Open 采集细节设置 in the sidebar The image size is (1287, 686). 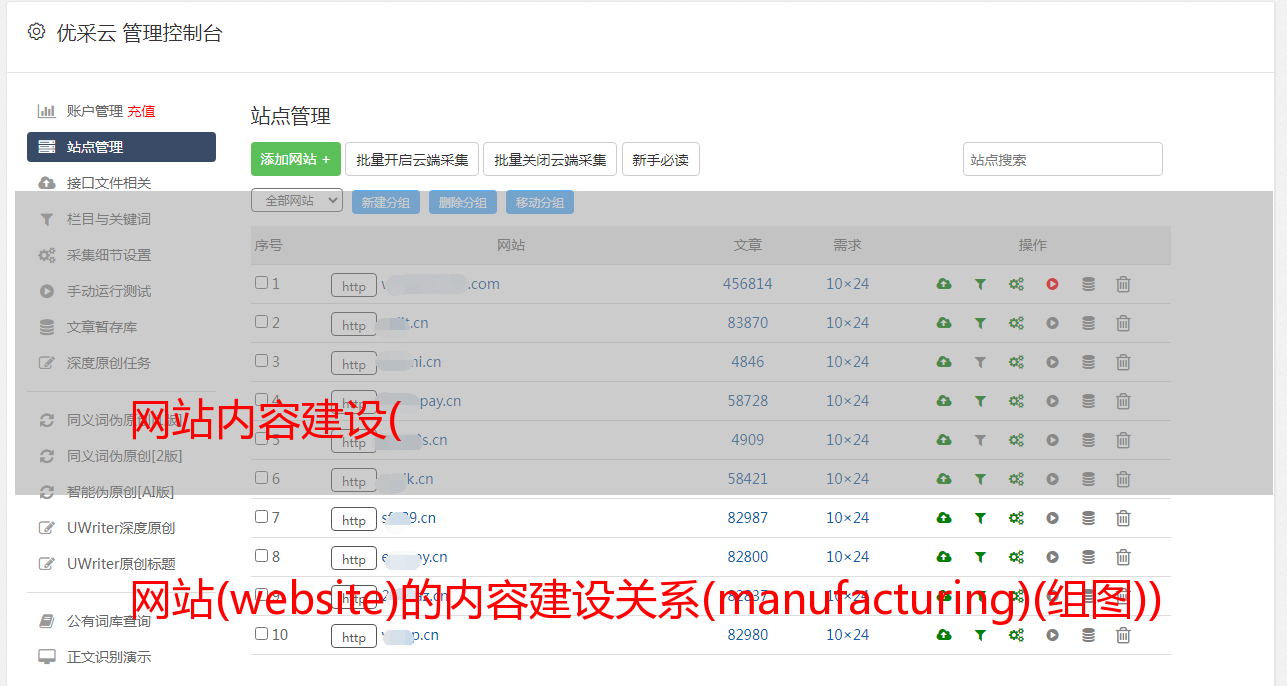coord(109,255)
